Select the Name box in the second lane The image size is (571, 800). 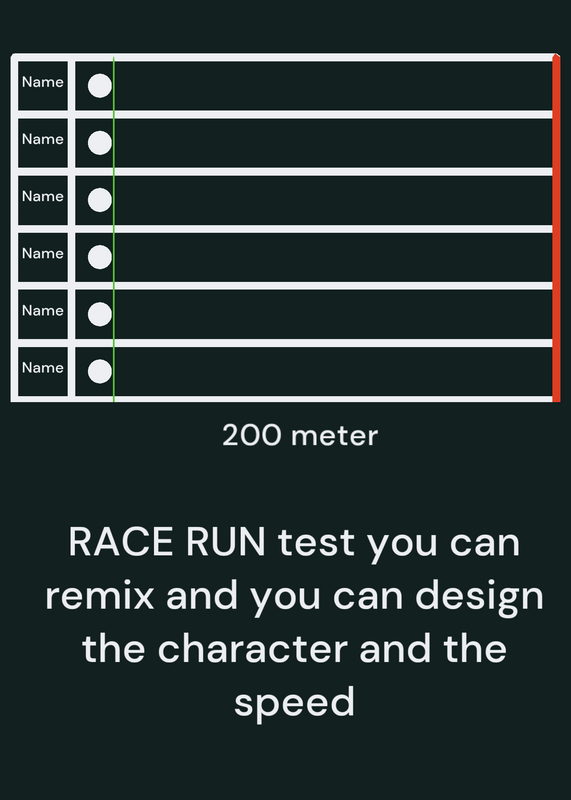pos(43,143)
